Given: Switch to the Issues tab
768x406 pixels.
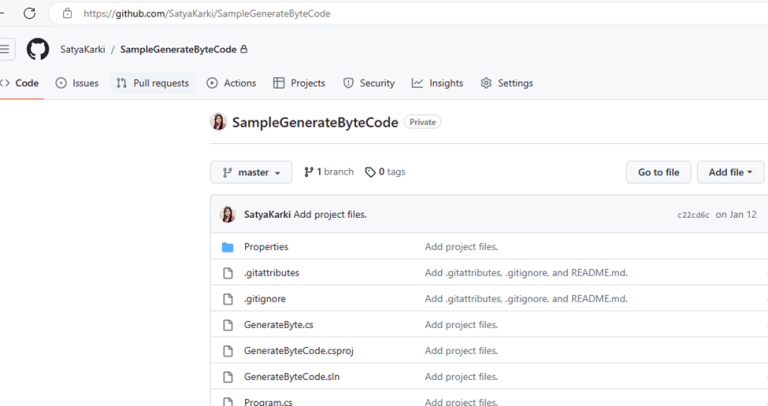Looking at the screenshot, I should (x=77, y=83).
